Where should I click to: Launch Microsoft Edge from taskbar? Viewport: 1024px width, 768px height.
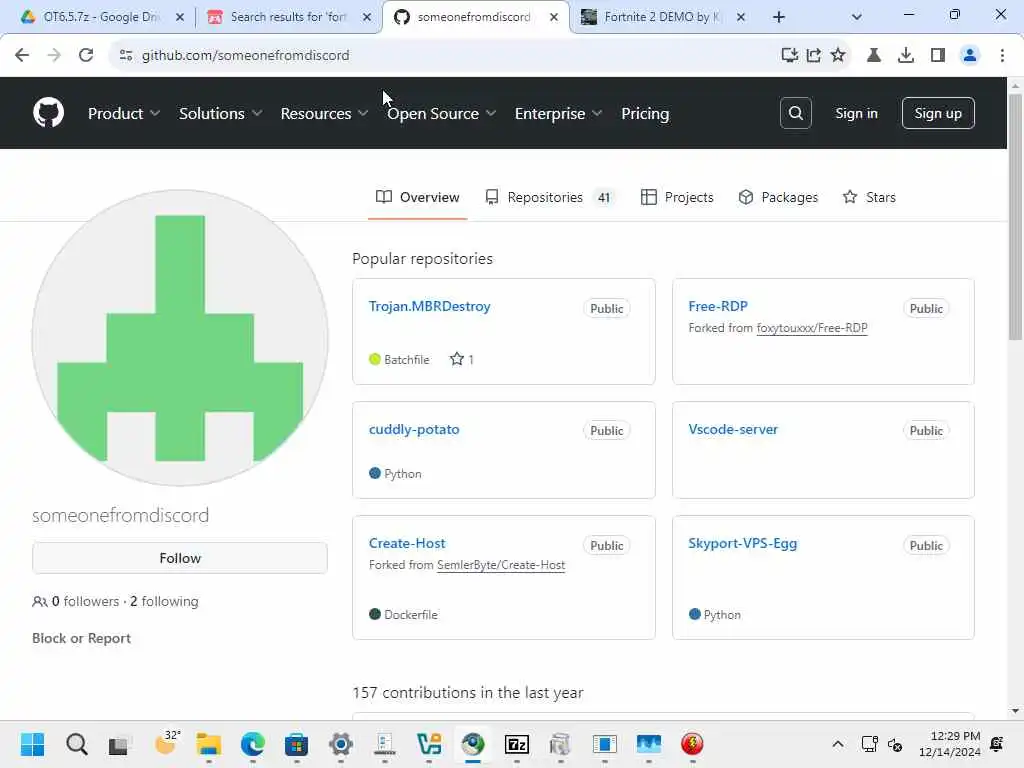253,744
